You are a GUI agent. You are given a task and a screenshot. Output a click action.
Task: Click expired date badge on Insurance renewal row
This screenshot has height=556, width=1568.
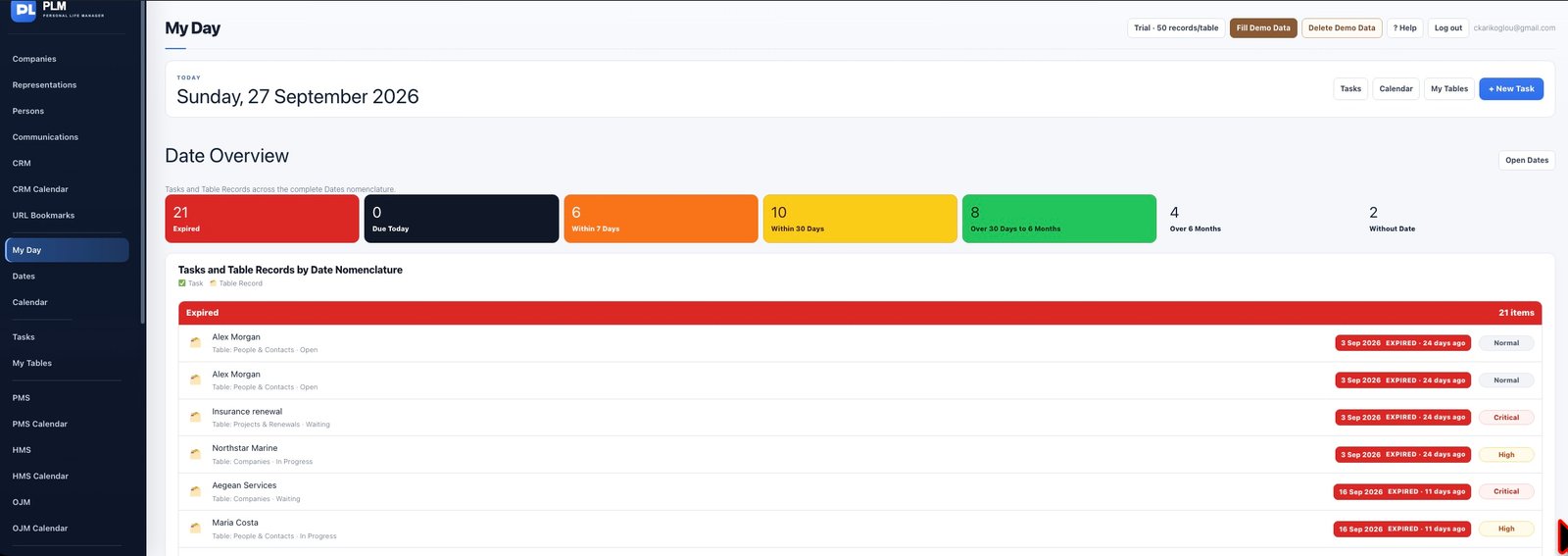click(x=1402, y=418)
